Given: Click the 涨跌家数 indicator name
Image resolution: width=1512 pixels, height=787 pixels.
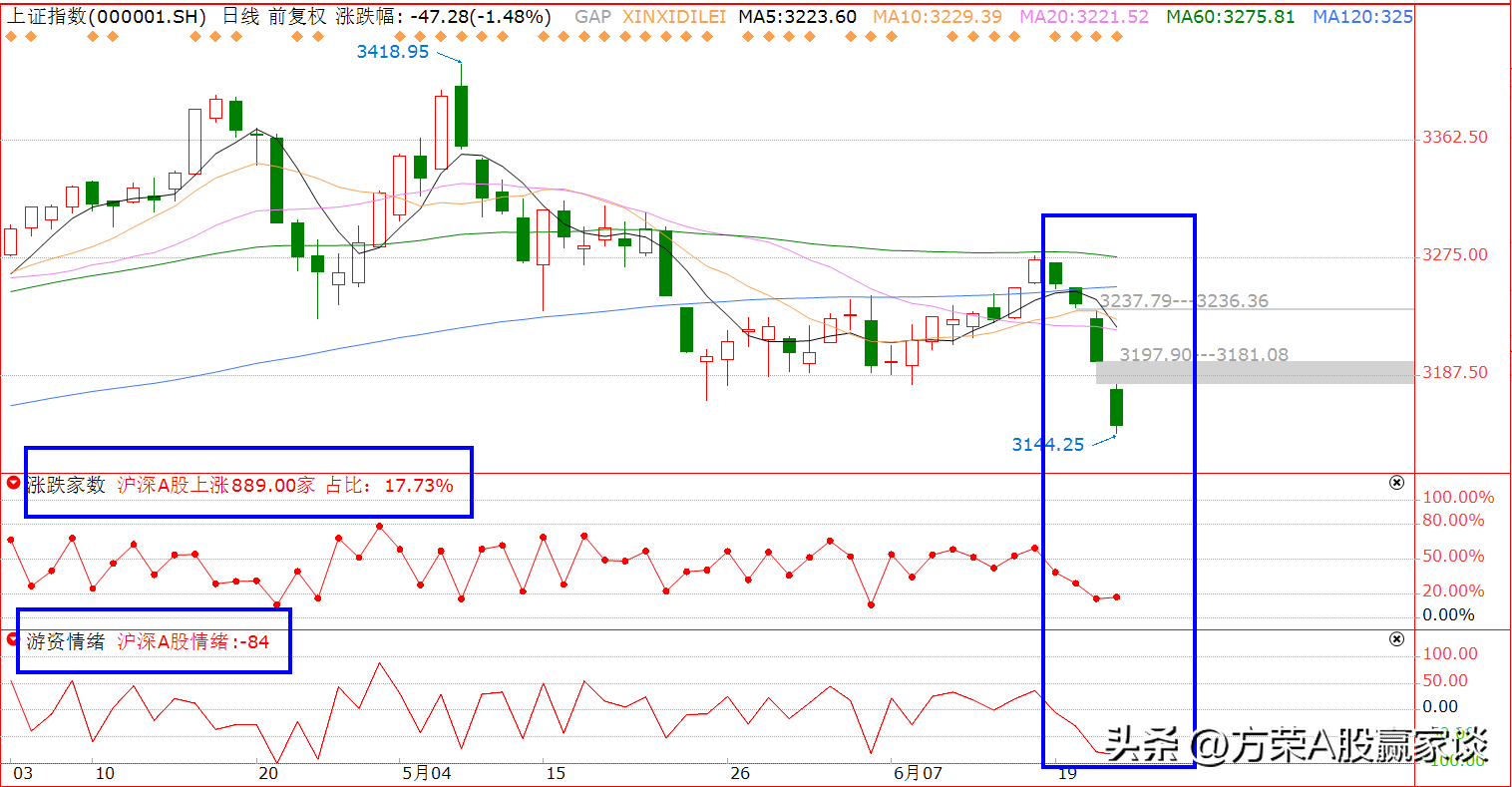Looking at the screenshot, I should [66, 486].
